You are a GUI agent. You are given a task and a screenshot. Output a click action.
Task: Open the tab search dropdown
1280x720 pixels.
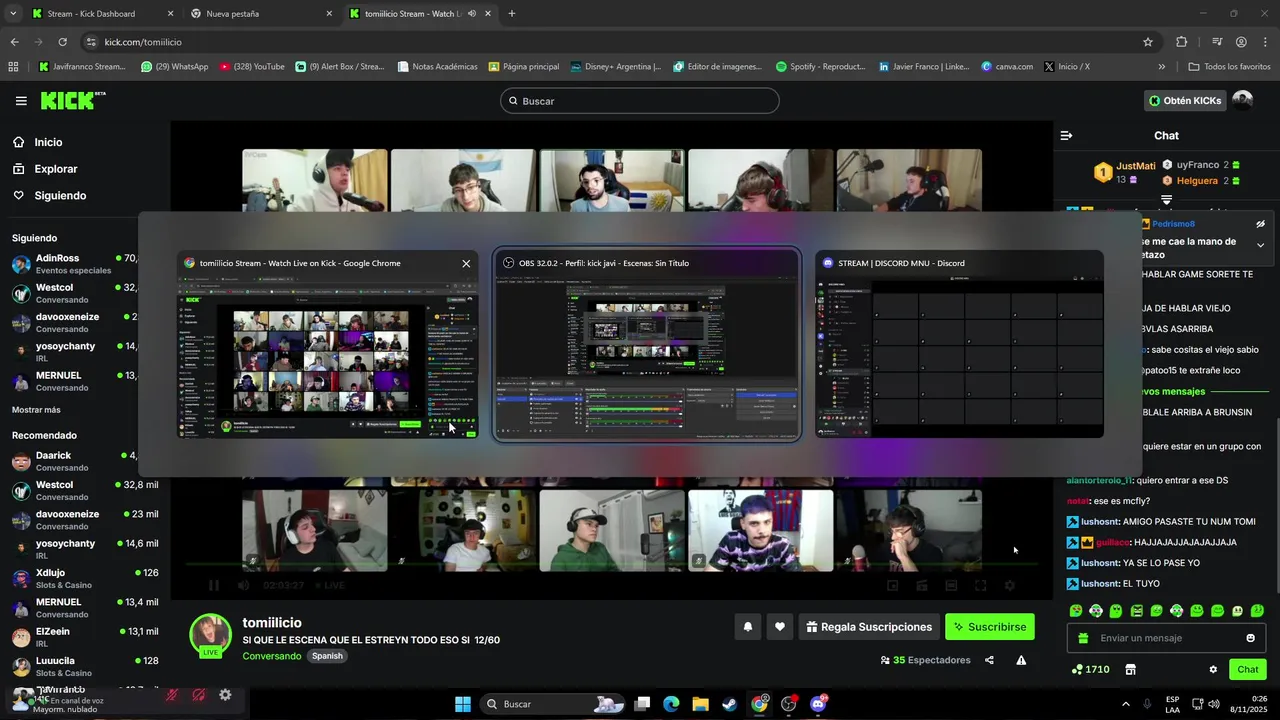pos(13,14)
